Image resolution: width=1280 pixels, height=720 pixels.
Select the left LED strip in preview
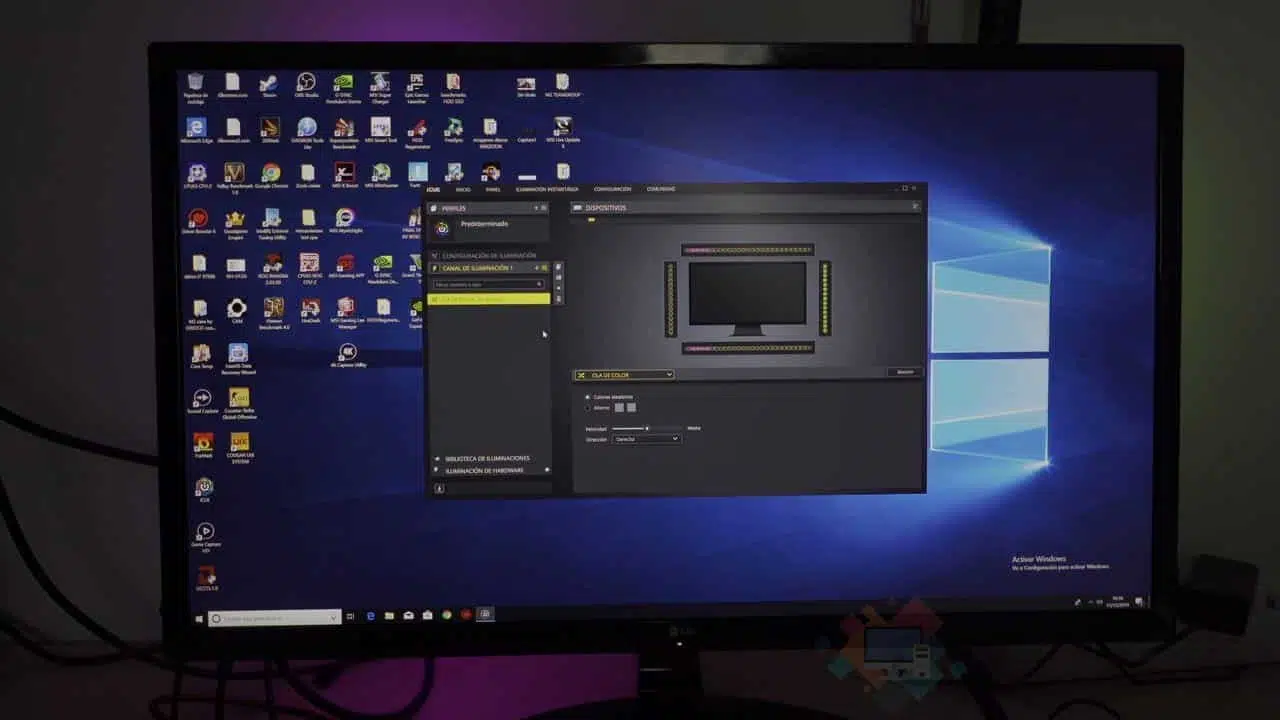670,298
